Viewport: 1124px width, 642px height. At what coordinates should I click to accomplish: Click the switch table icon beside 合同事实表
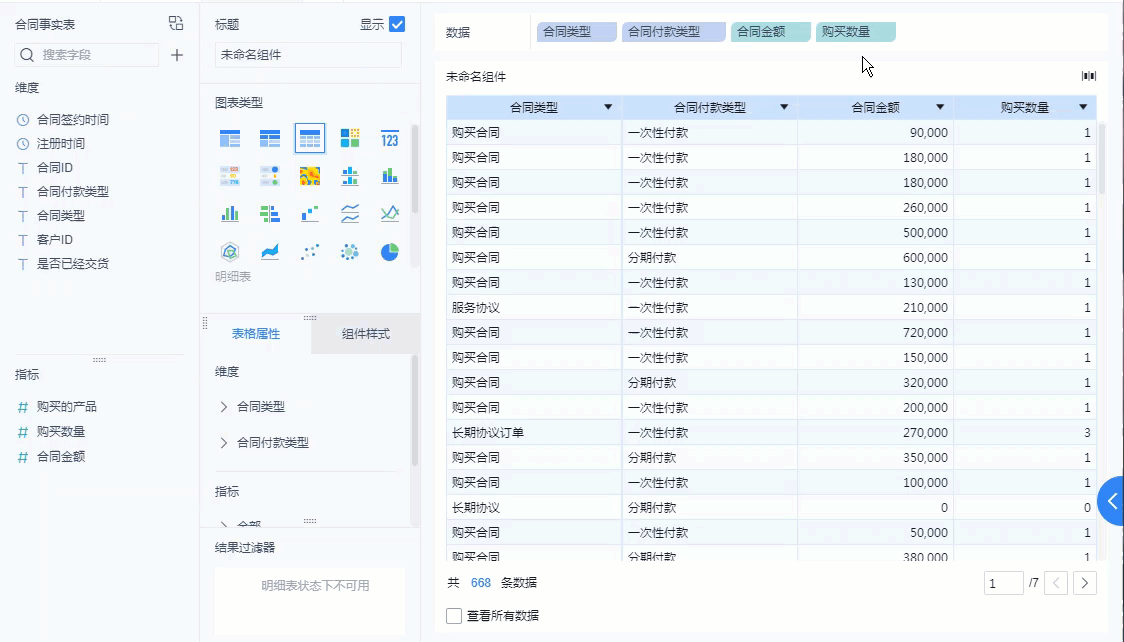[x=176, y=24]
